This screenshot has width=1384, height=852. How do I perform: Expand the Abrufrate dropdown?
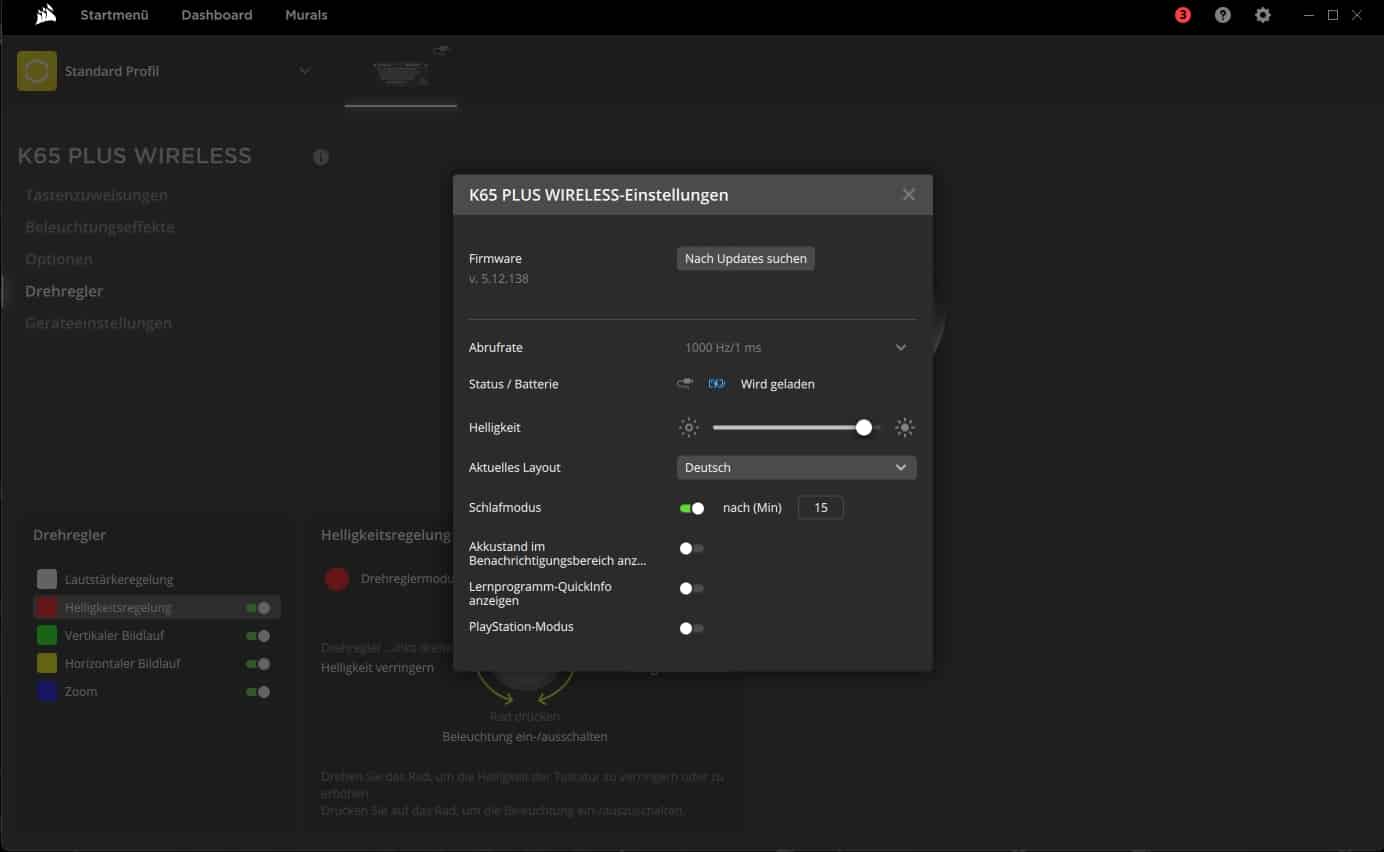pos(900,348)
